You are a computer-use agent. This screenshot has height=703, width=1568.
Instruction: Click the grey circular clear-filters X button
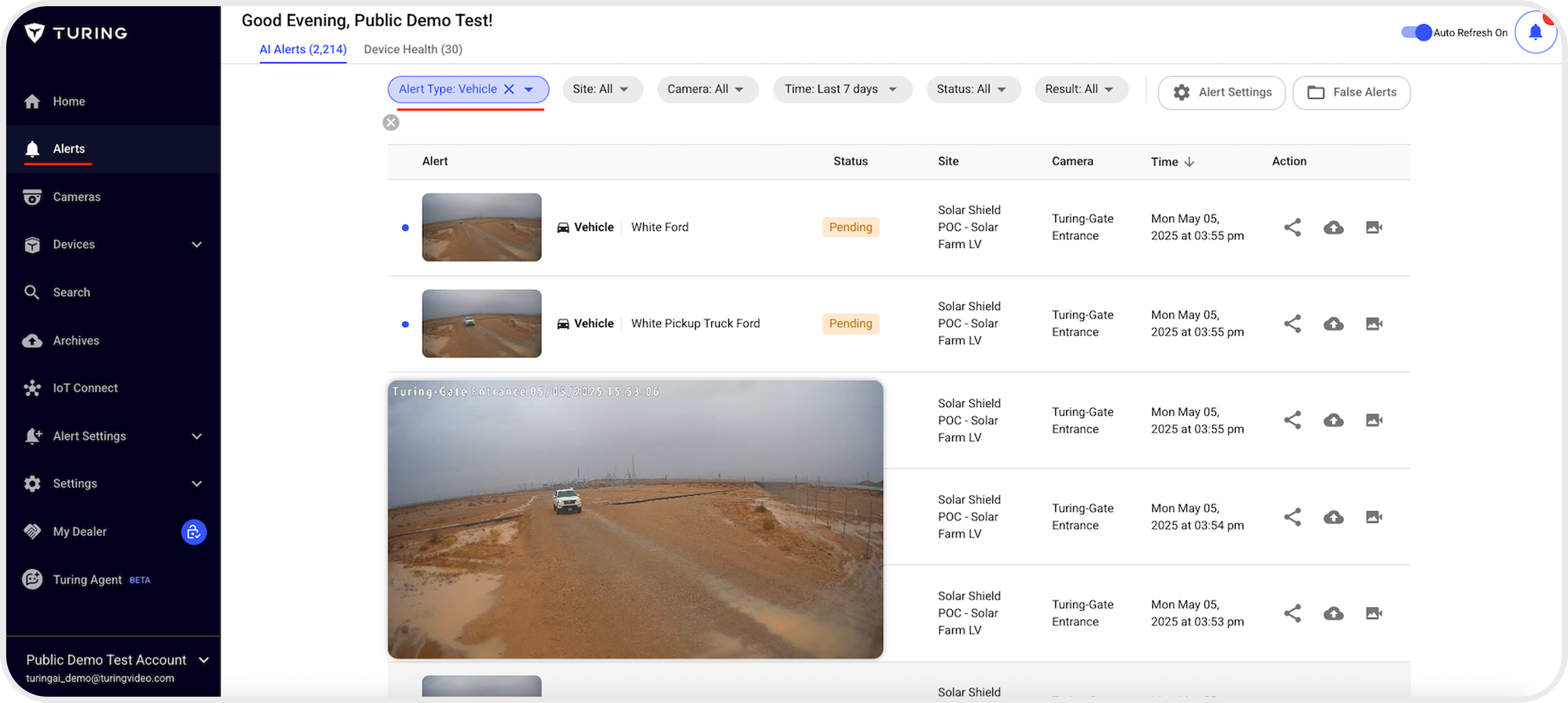pyautogui.click(x=391, y=123)
